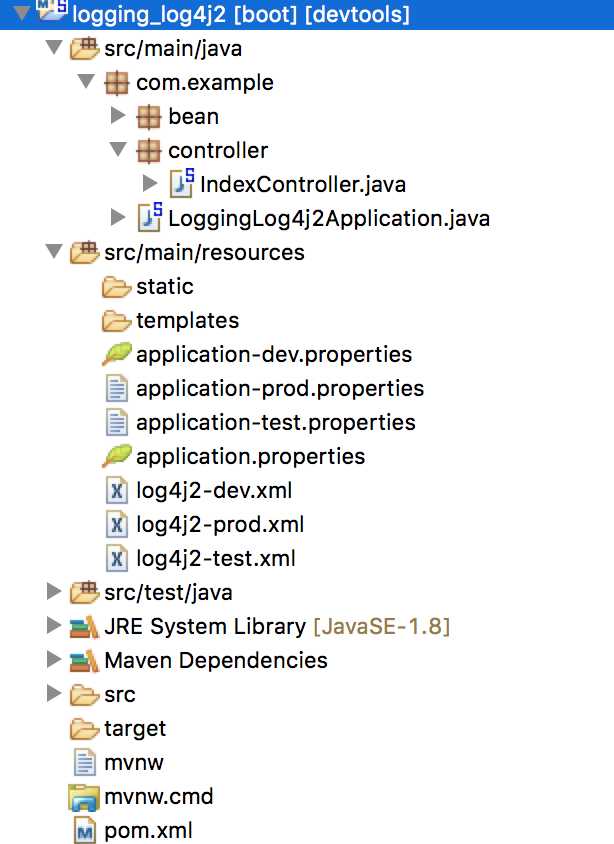Select log4j2-dev.xml file name
Screen dimensions: 614x844
point(214,490)
